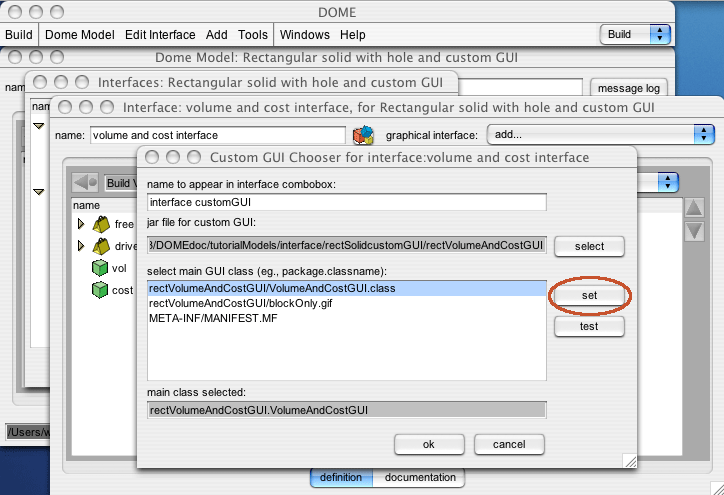Open the Edit Interface menu

click(160, 35)
